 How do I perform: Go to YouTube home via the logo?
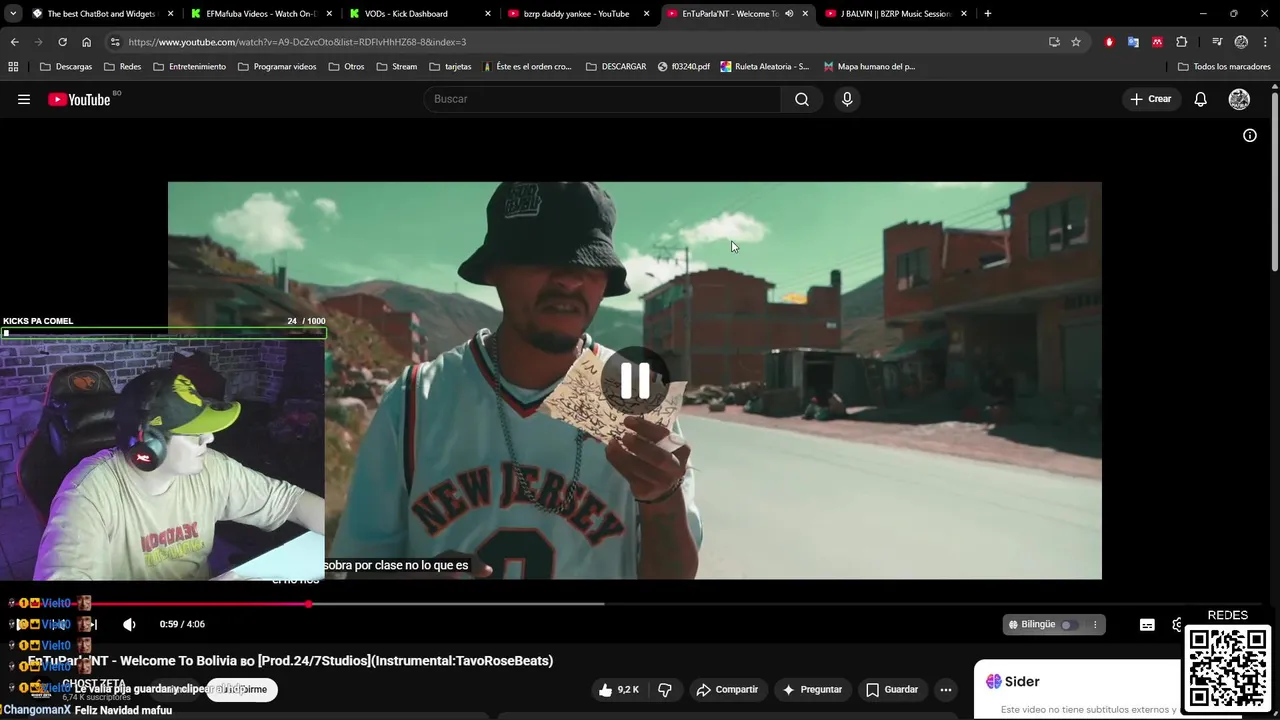[x=80, y=99]
